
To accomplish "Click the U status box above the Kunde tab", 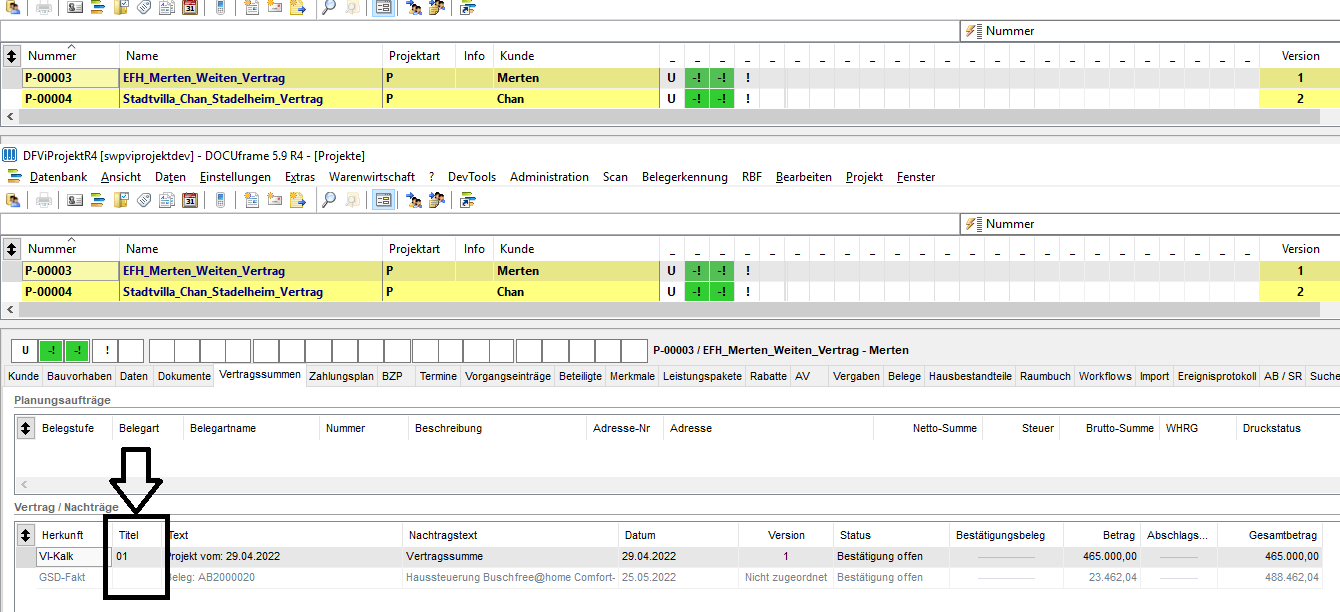I will [25, 351].
